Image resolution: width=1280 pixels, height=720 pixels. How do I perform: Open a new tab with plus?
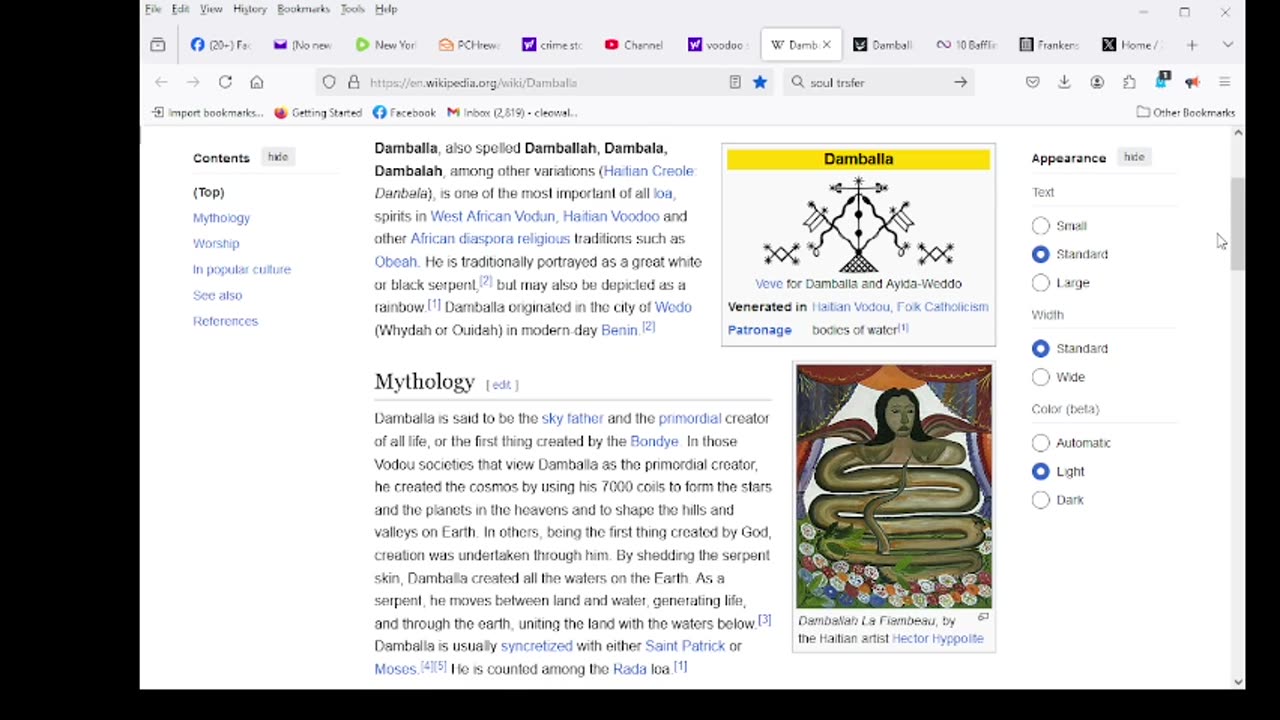(1192, 45)
